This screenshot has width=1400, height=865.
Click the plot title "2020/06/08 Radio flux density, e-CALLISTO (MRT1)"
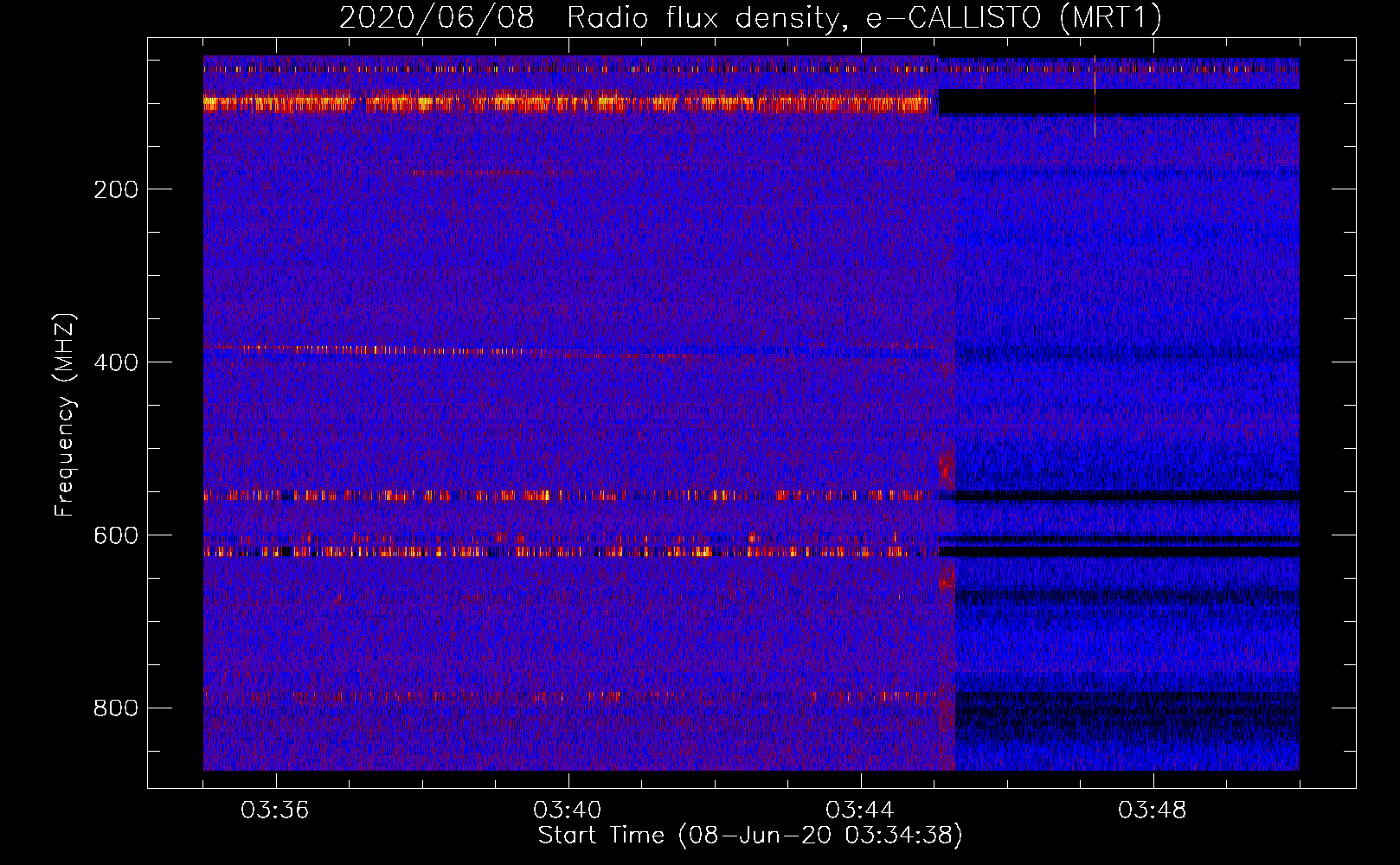[x=750, y=17]
